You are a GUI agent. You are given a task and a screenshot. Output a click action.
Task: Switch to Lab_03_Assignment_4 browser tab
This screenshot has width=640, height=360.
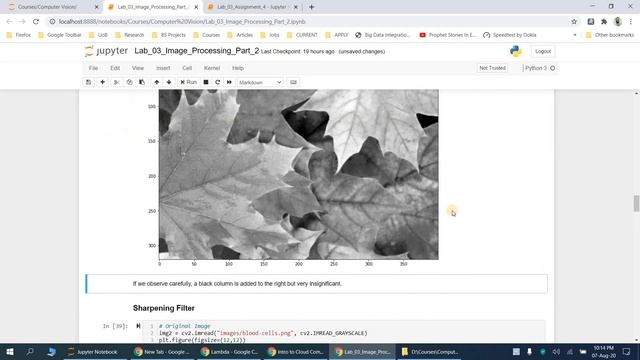252,7
